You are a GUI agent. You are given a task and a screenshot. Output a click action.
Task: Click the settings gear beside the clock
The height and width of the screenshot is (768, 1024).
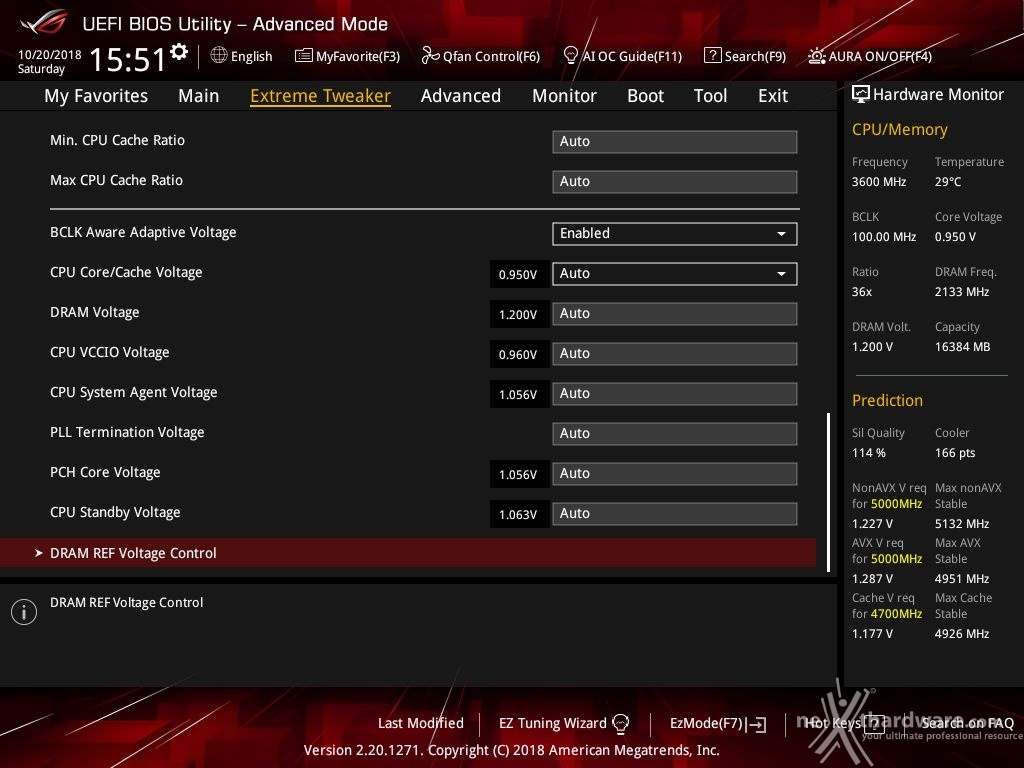click(179, 52)
